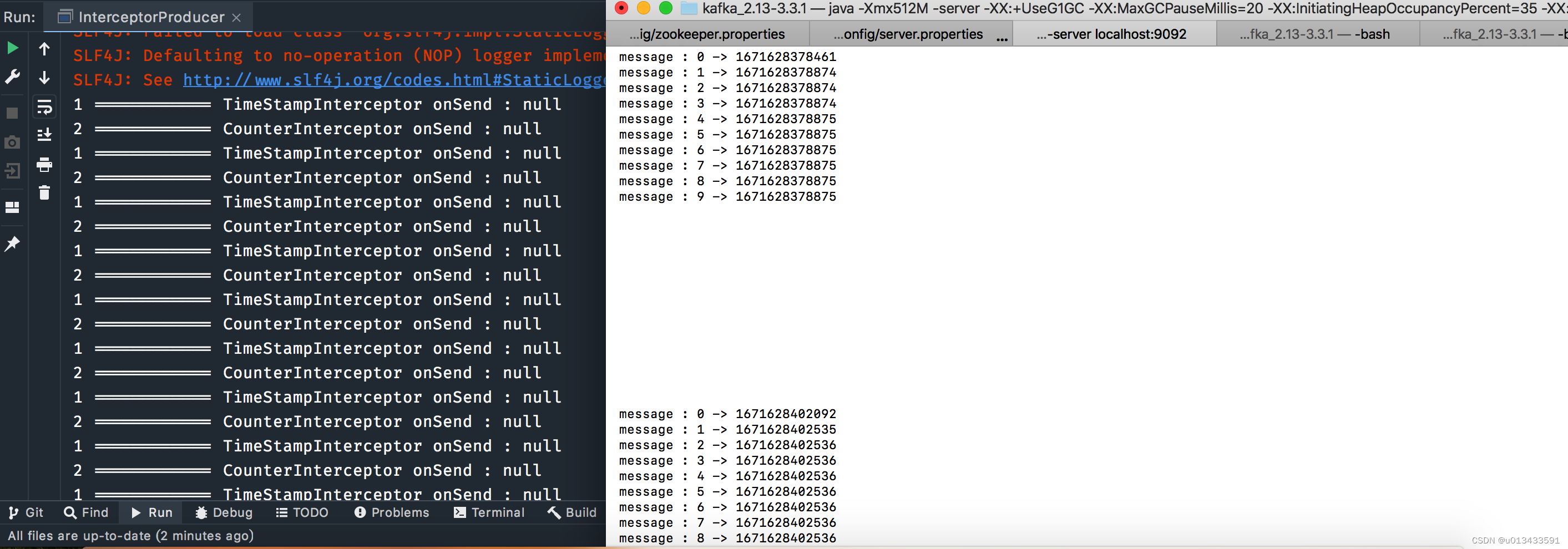Switch to zookeeper.properties terminal tab

coord(707,34)
